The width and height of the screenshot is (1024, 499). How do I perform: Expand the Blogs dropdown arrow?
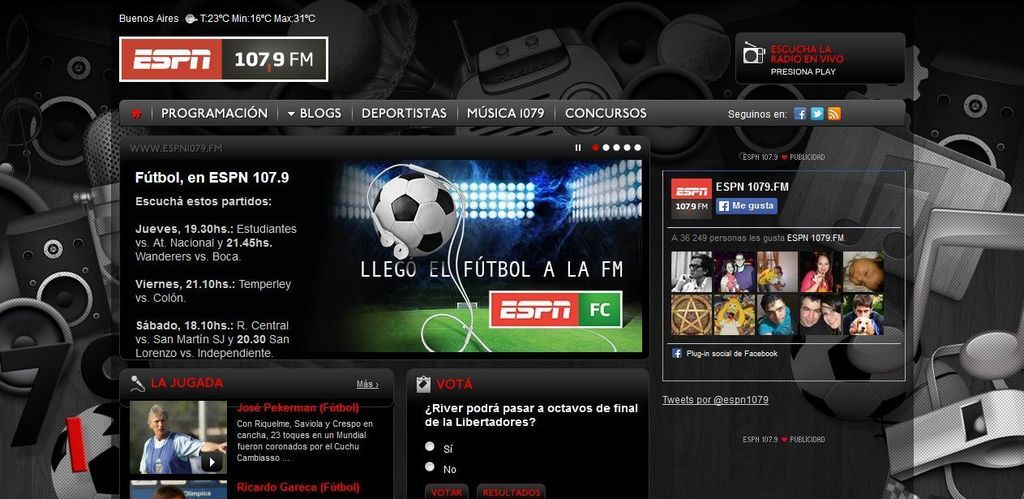coord(291,114)
